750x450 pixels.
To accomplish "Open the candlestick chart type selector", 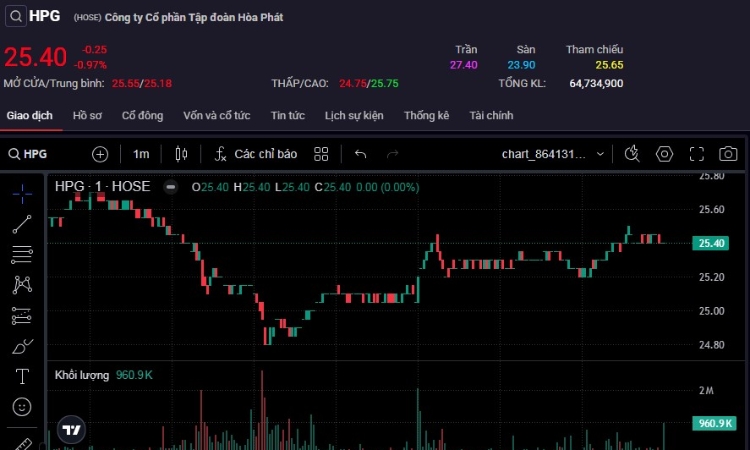I will coord(181,154).
